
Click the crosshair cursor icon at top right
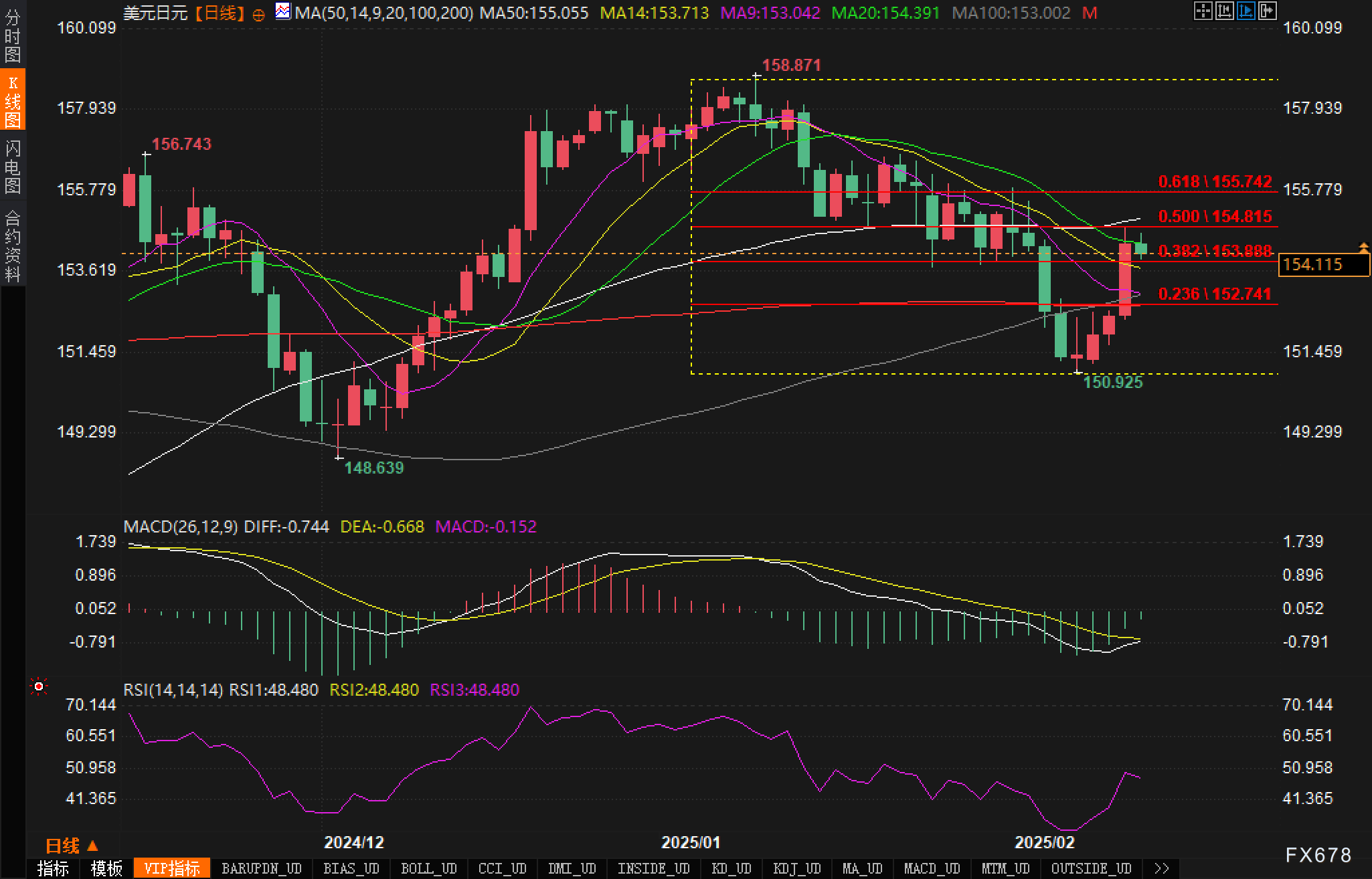(x=1203, y=11)
